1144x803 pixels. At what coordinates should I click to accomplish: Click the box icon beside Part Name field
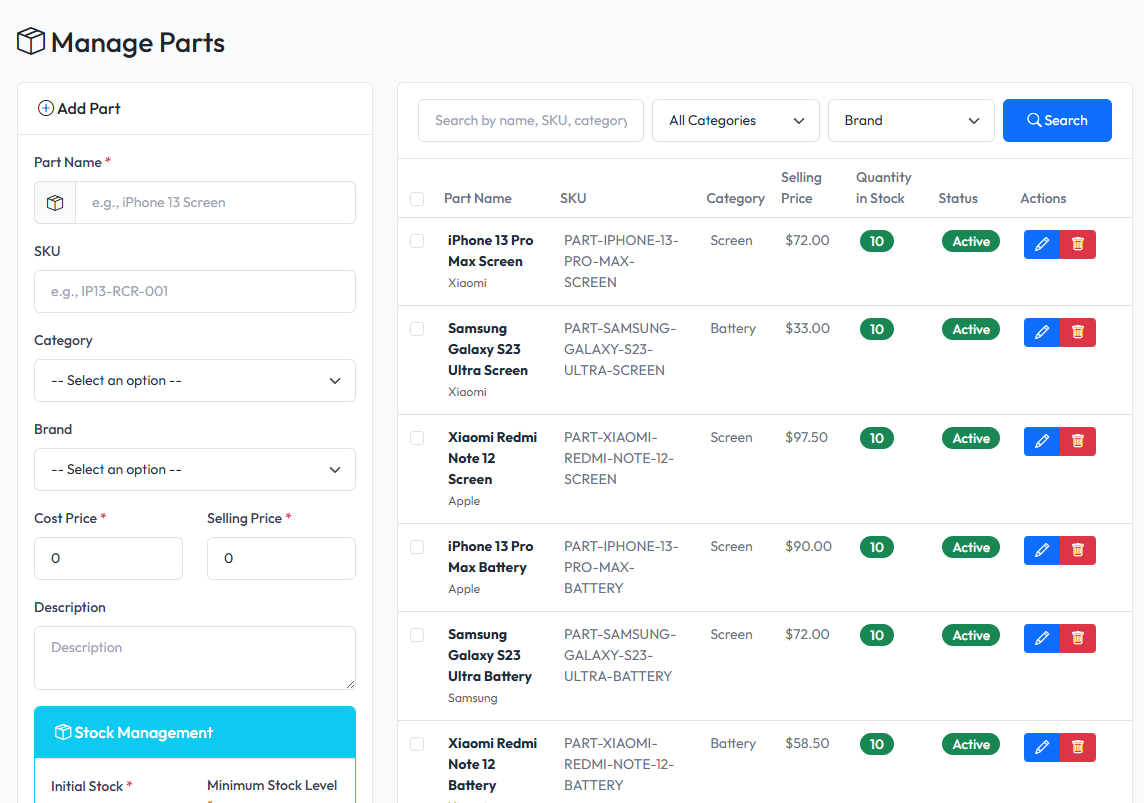(x=55, y=202)
